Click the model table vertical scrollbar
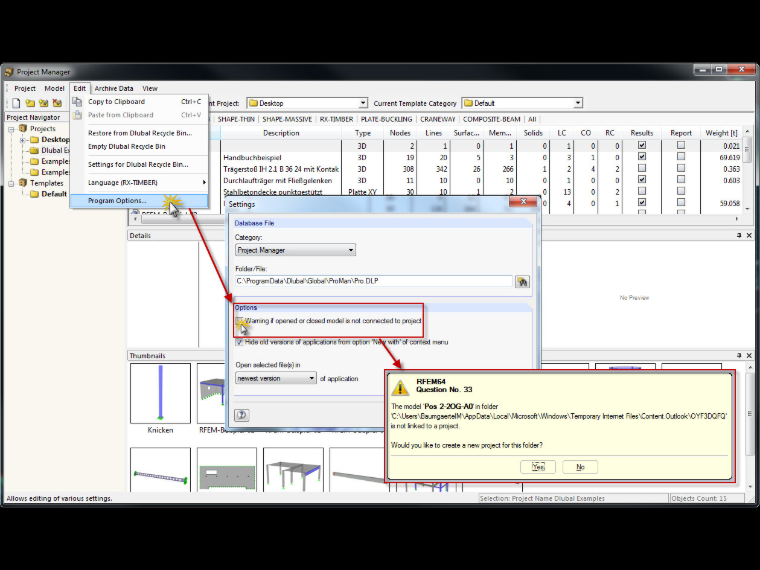The width and height of the screenshot is (760, 570). coord(747,170)
